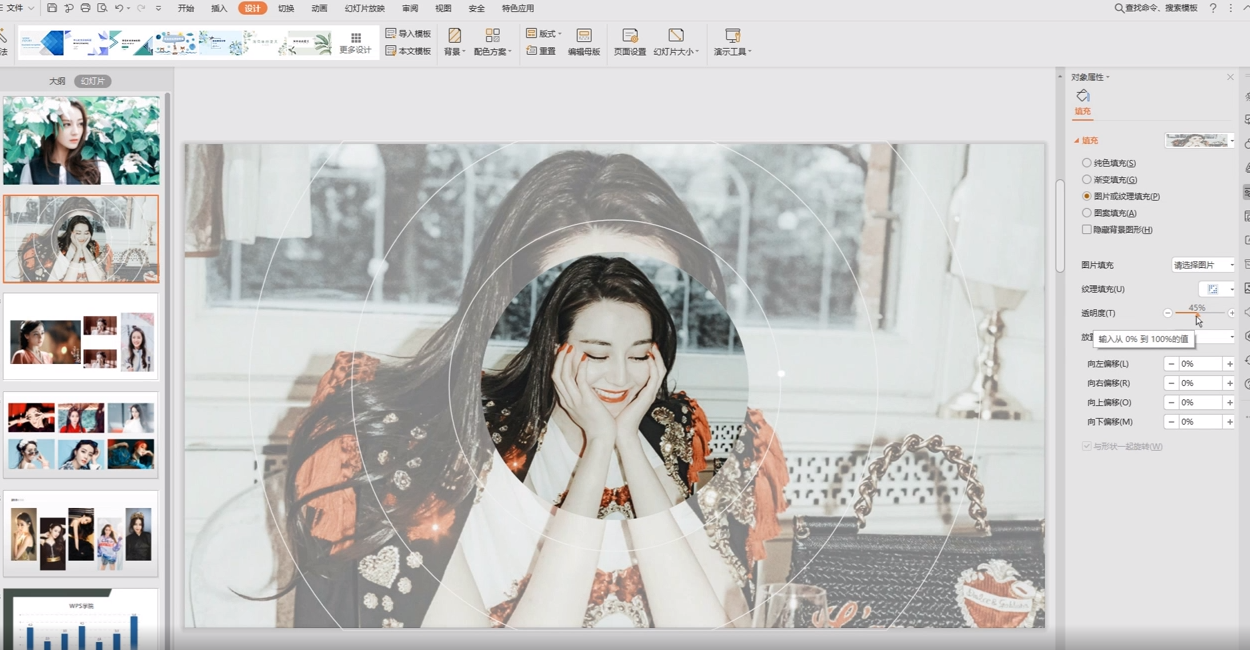Expand the 版式 layout dropdown
1250x650 pixels.
click(x=544, y=33)
